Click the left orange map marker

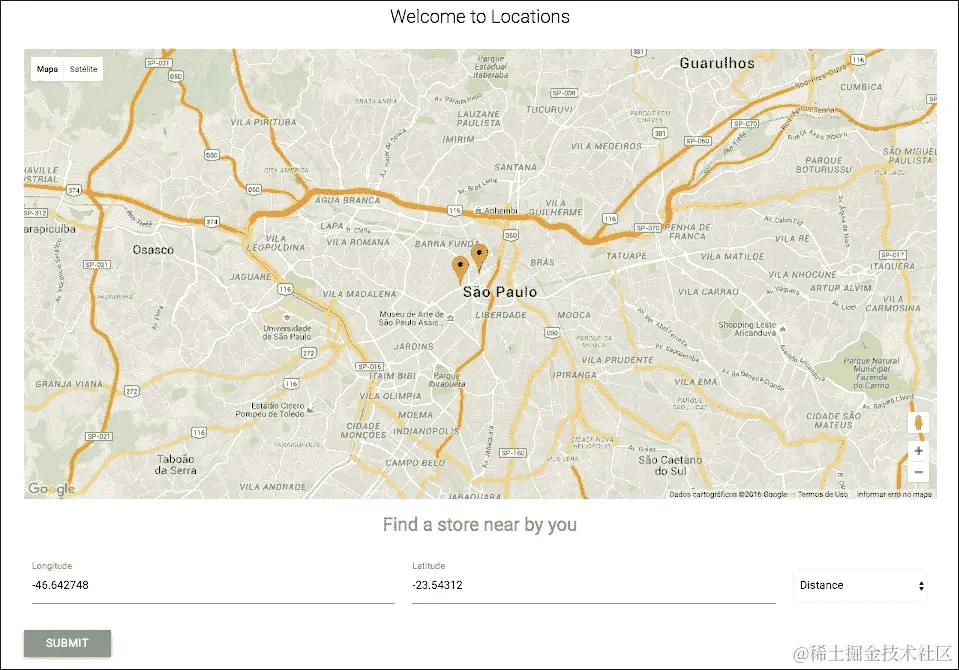click(460, 270)
